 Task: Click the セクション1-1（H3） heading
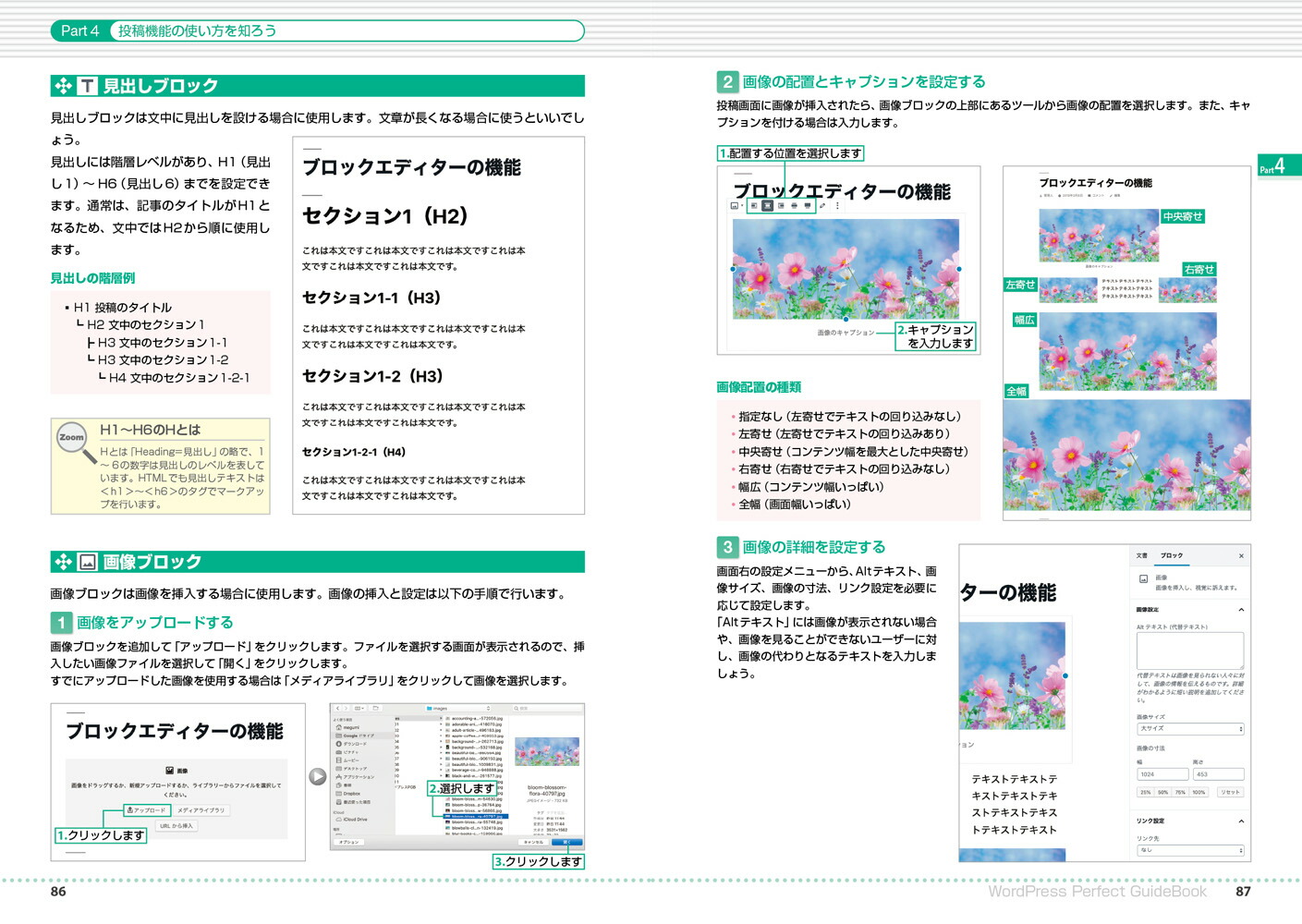[x=371, y=298]
